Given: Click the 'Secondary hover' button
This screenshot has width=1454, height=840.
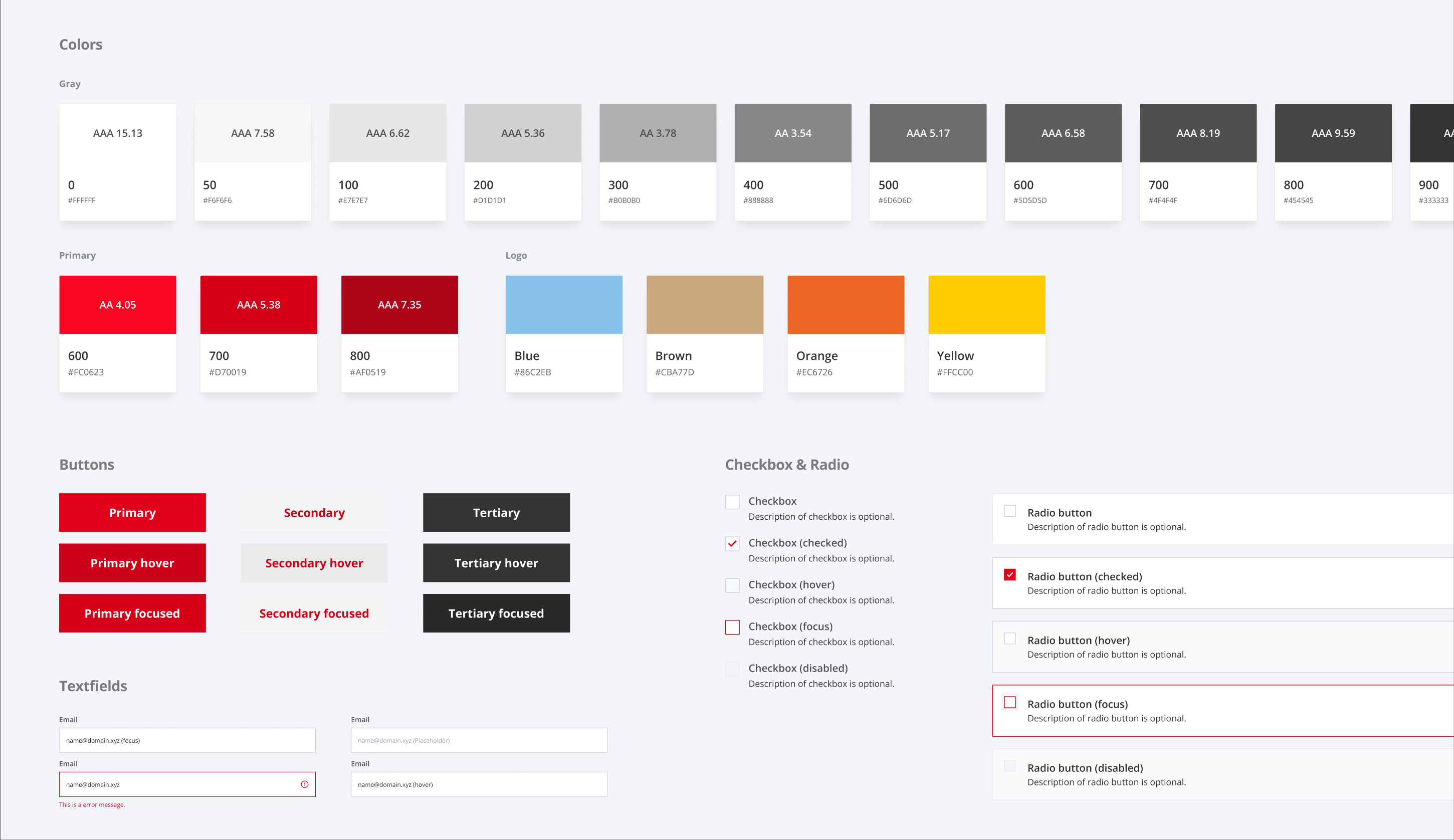Looking at the screenshot, I should click(x=314, y=562).
